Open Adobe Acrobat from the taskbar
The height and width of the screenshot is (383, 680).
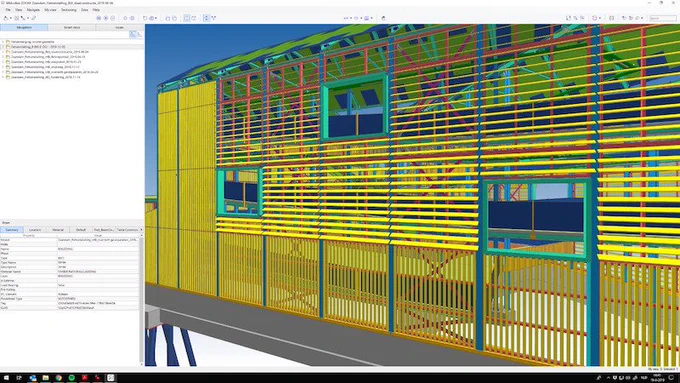pos(85,378)
